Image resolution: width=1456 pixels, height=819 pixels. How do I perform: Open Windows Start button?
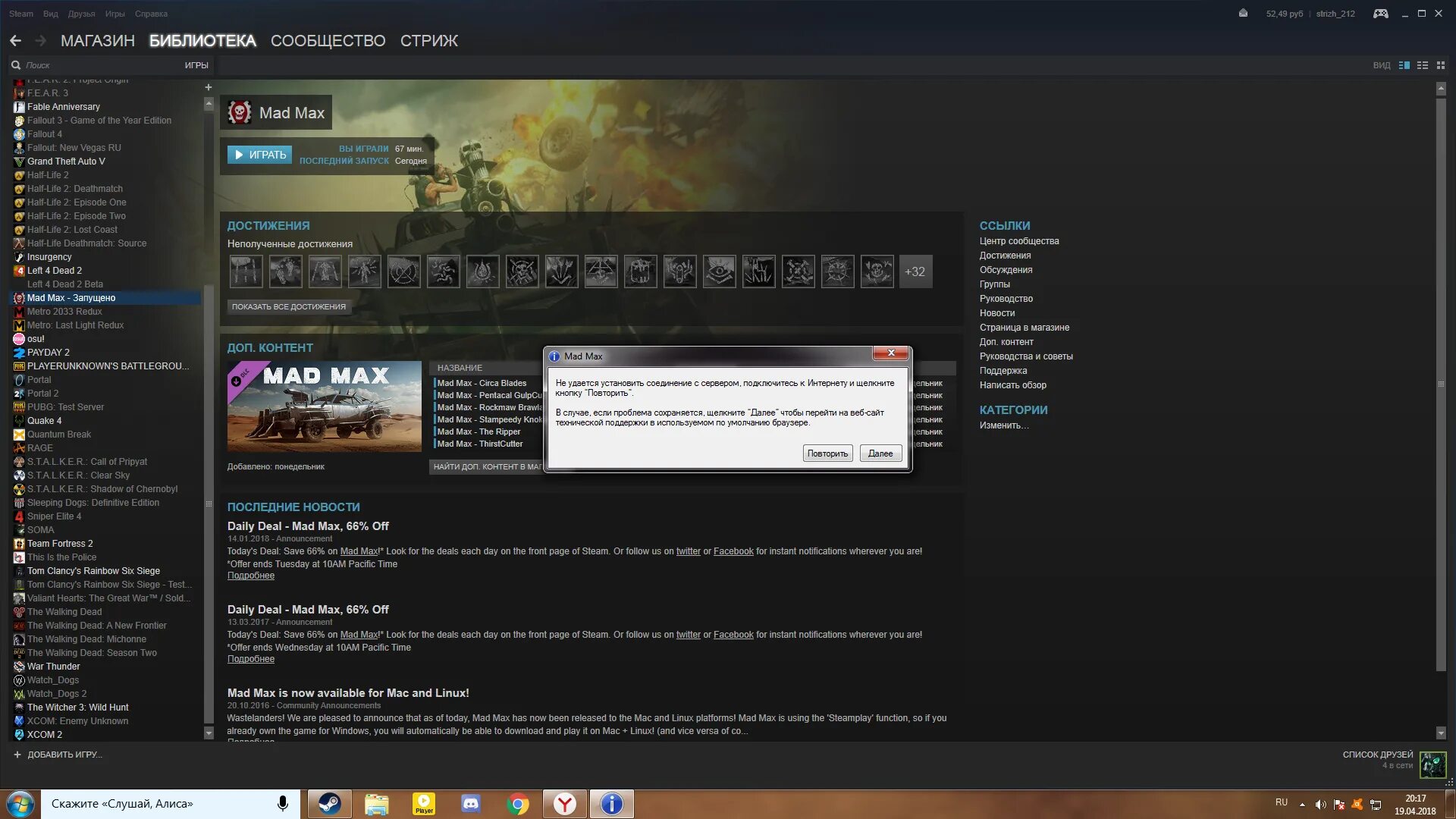point(20,804)
